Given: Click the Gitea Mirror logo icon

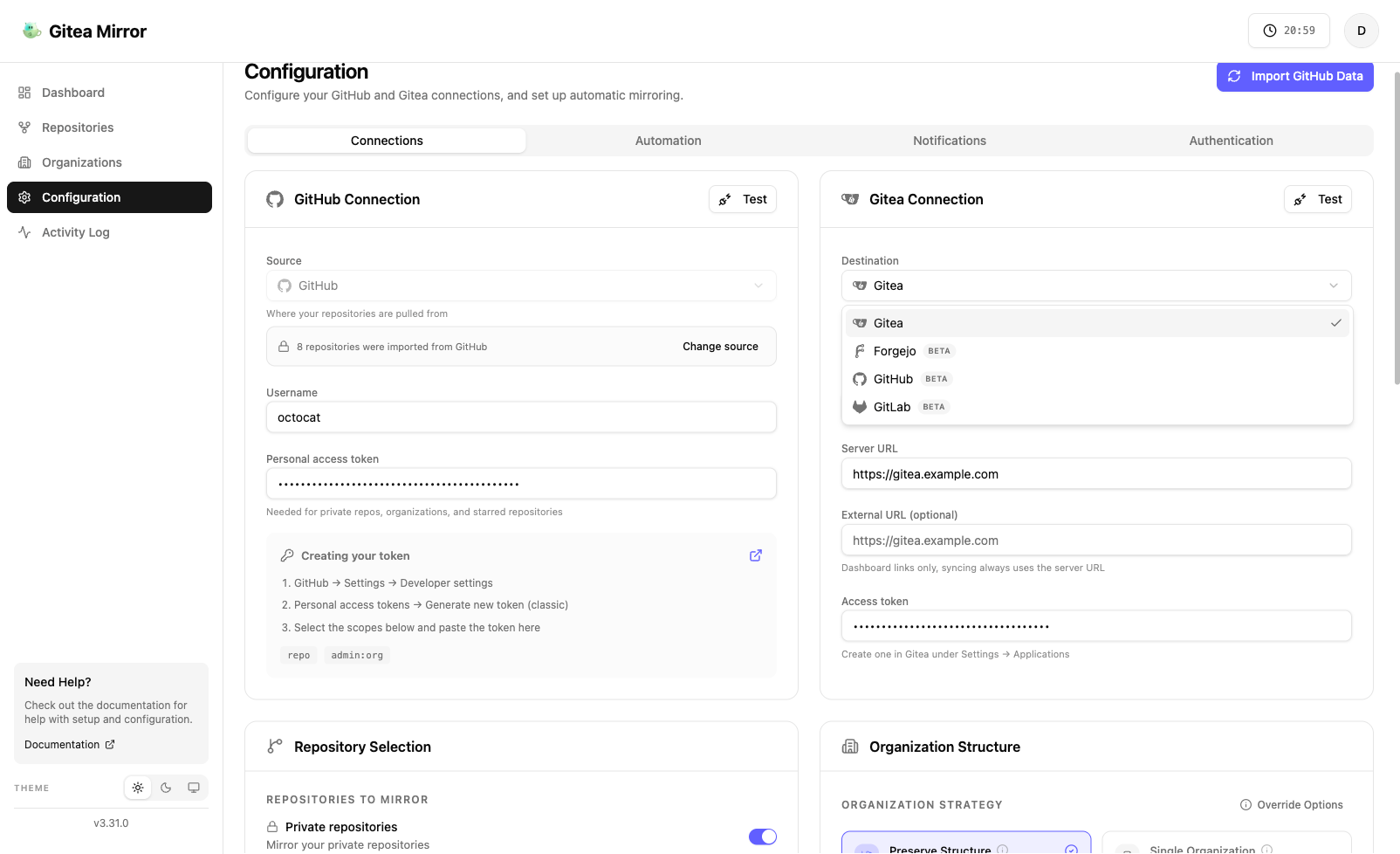Looking at the screenshot, I should coord(31,31).
